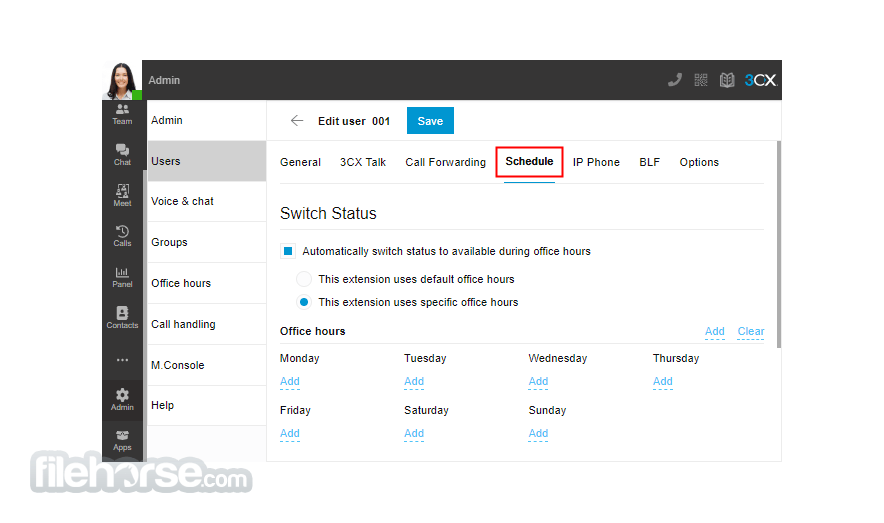The height and width of the screenshot is (523, 884).
Task: Open the Admin menu item in list
Action: click(x=206, y=120)
